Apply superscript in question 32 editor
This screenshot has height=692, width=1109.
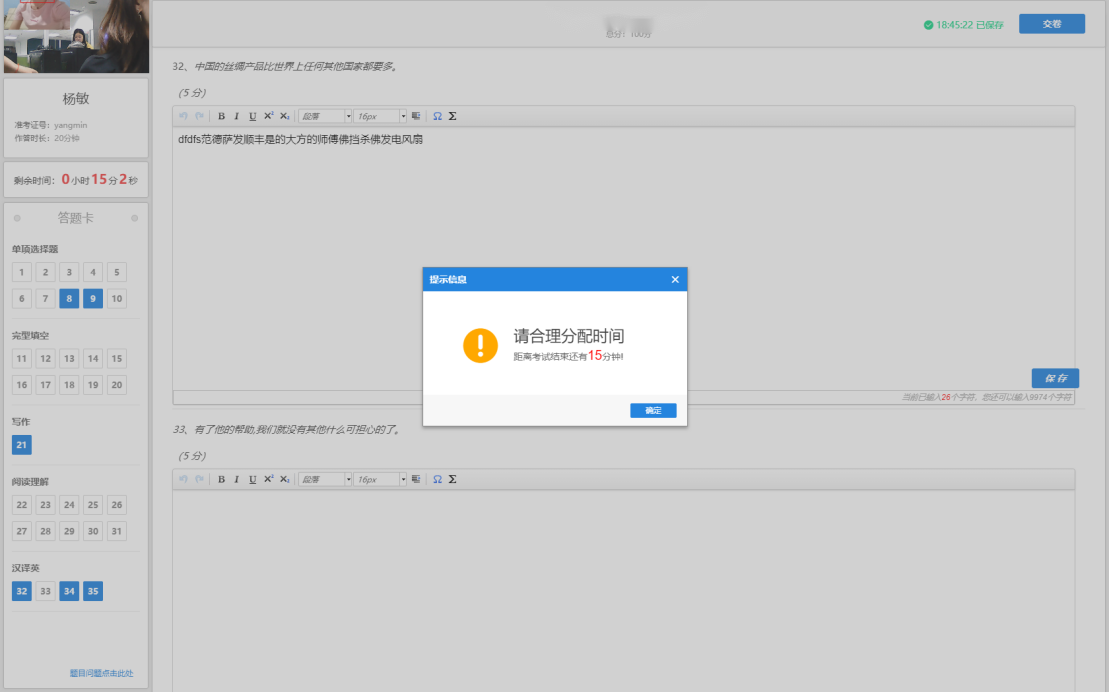[268, 116]
